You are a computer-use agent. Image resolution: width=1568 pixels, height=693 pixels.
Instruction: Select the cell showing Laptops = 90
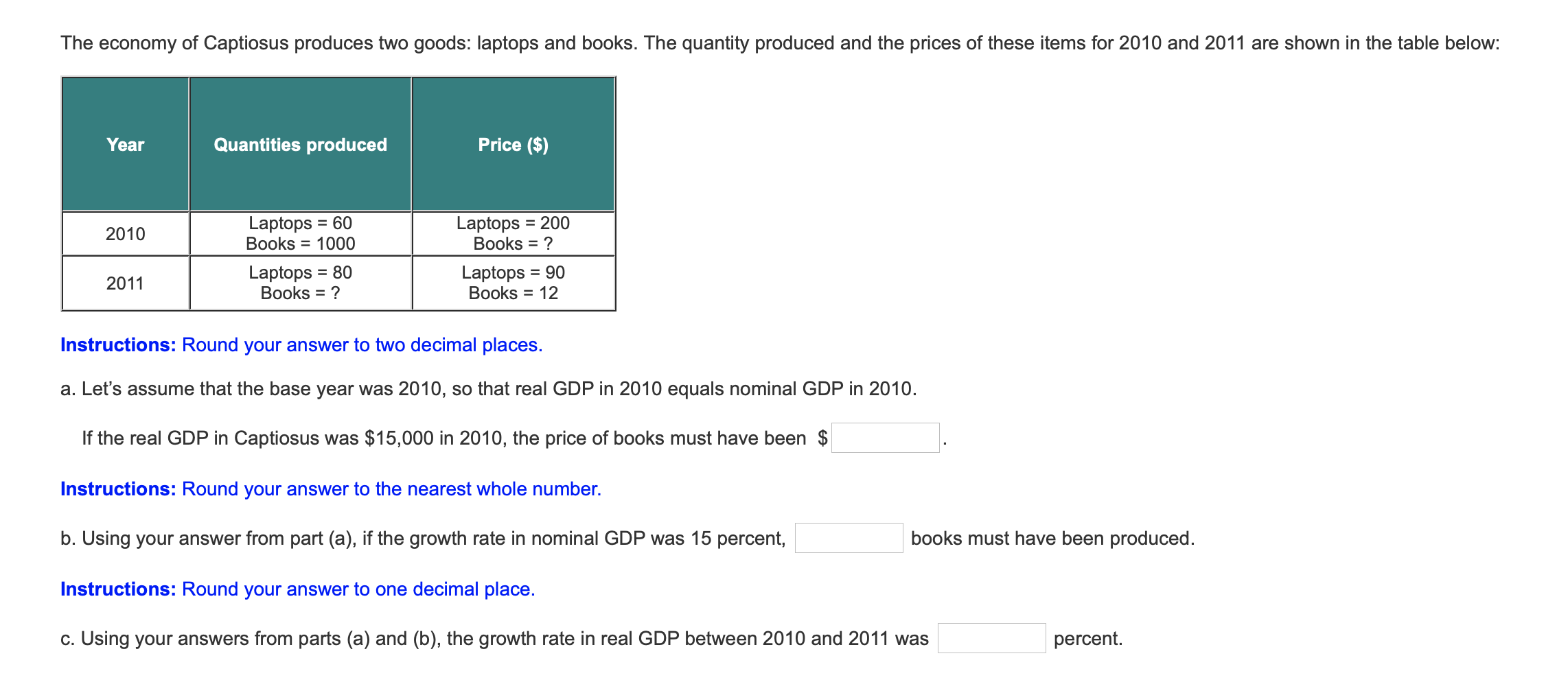[513, 272]
